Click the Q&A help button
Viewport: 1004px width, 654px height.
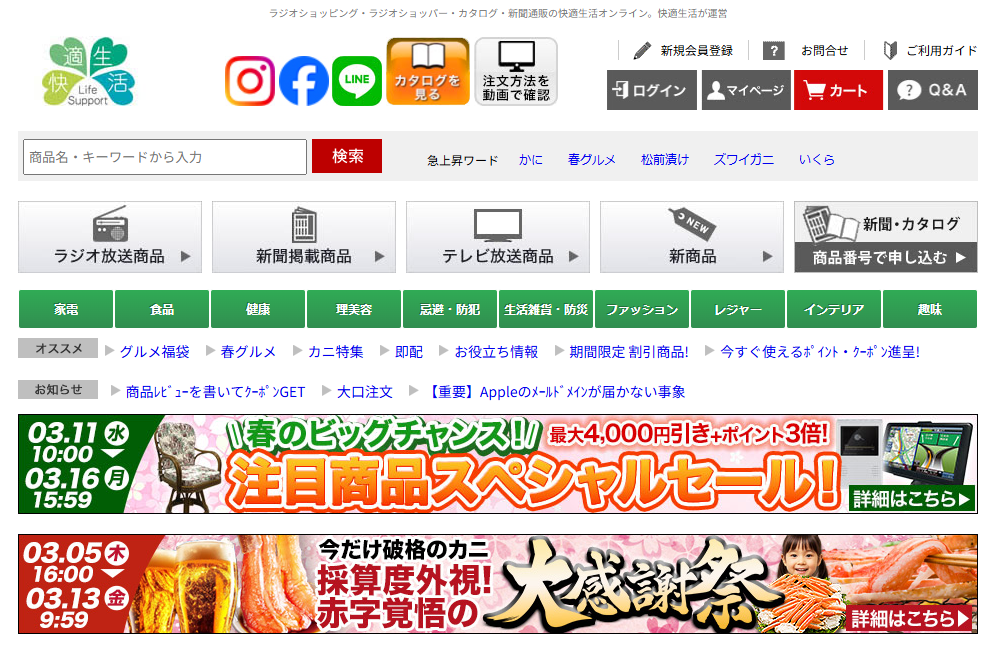932,90
